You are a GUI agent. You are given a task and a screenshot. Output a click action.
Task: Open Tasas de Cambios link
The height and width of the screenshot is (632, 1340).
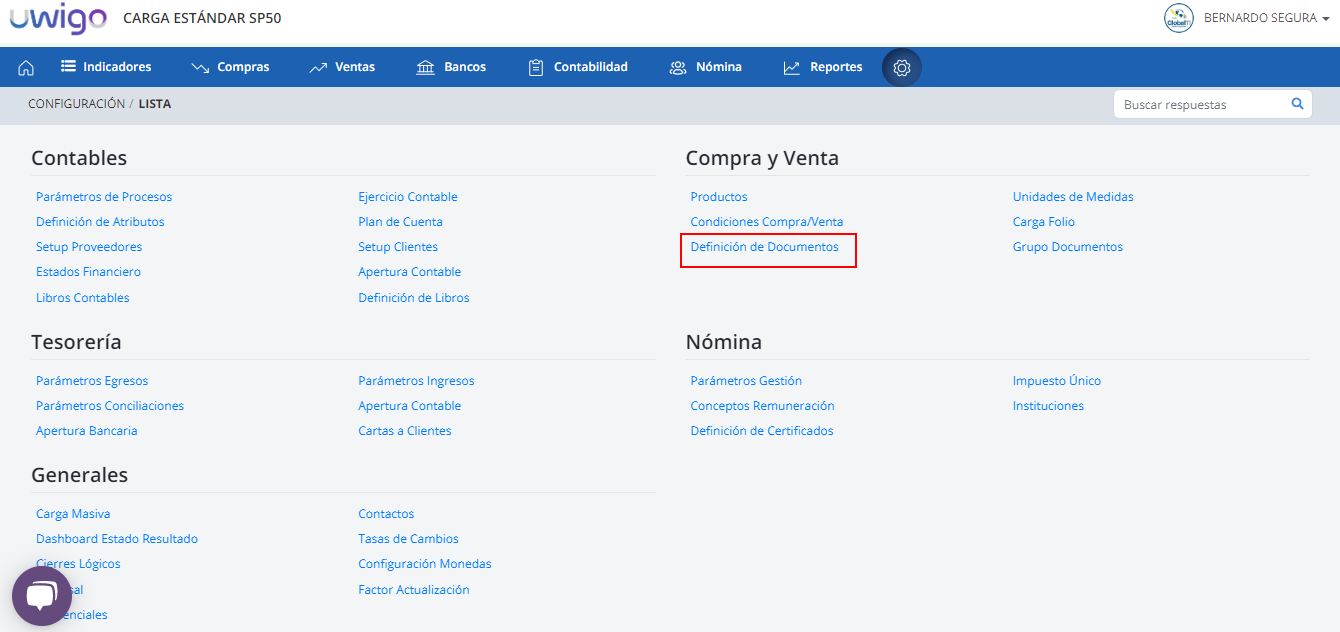pos(408,539)
